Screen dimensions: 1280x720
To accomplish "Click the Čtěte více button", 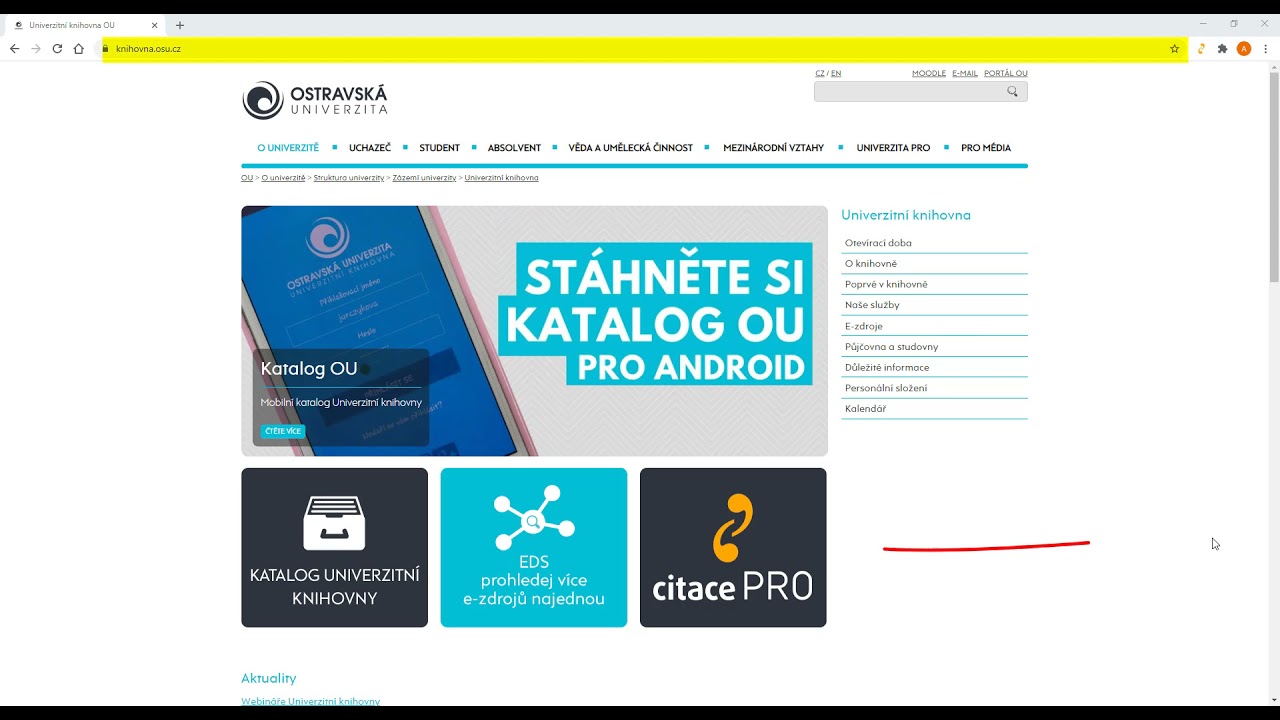I will pos(283,431).
